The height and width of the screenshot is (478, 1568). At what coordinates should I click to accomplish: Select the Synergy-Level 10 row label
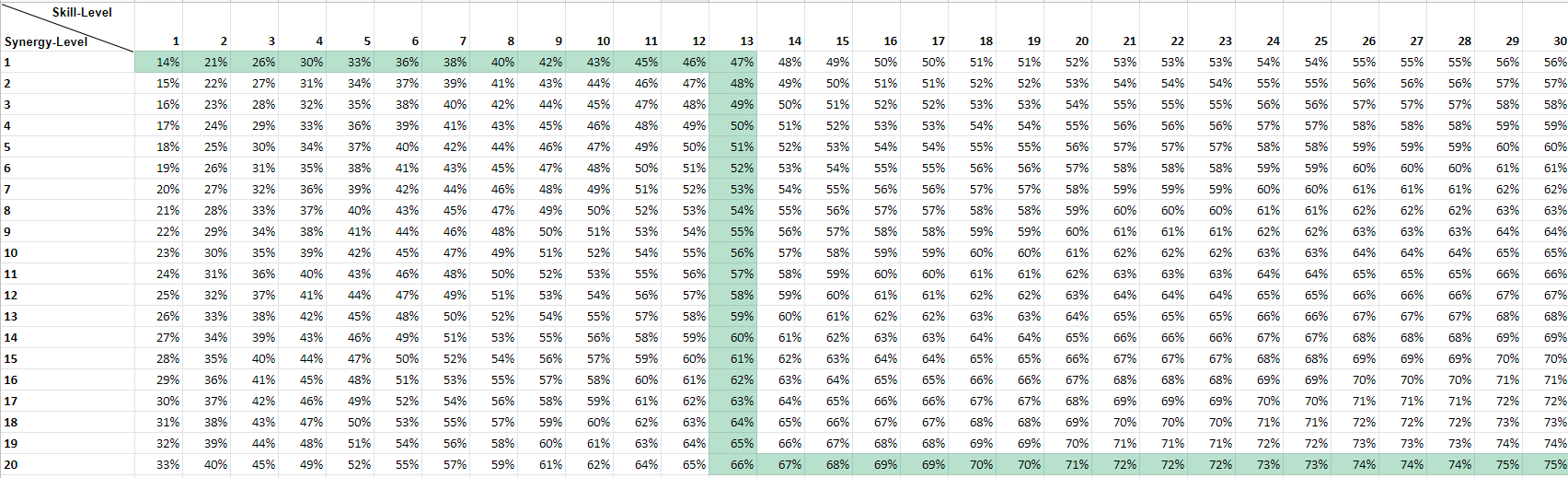[11, 253]
